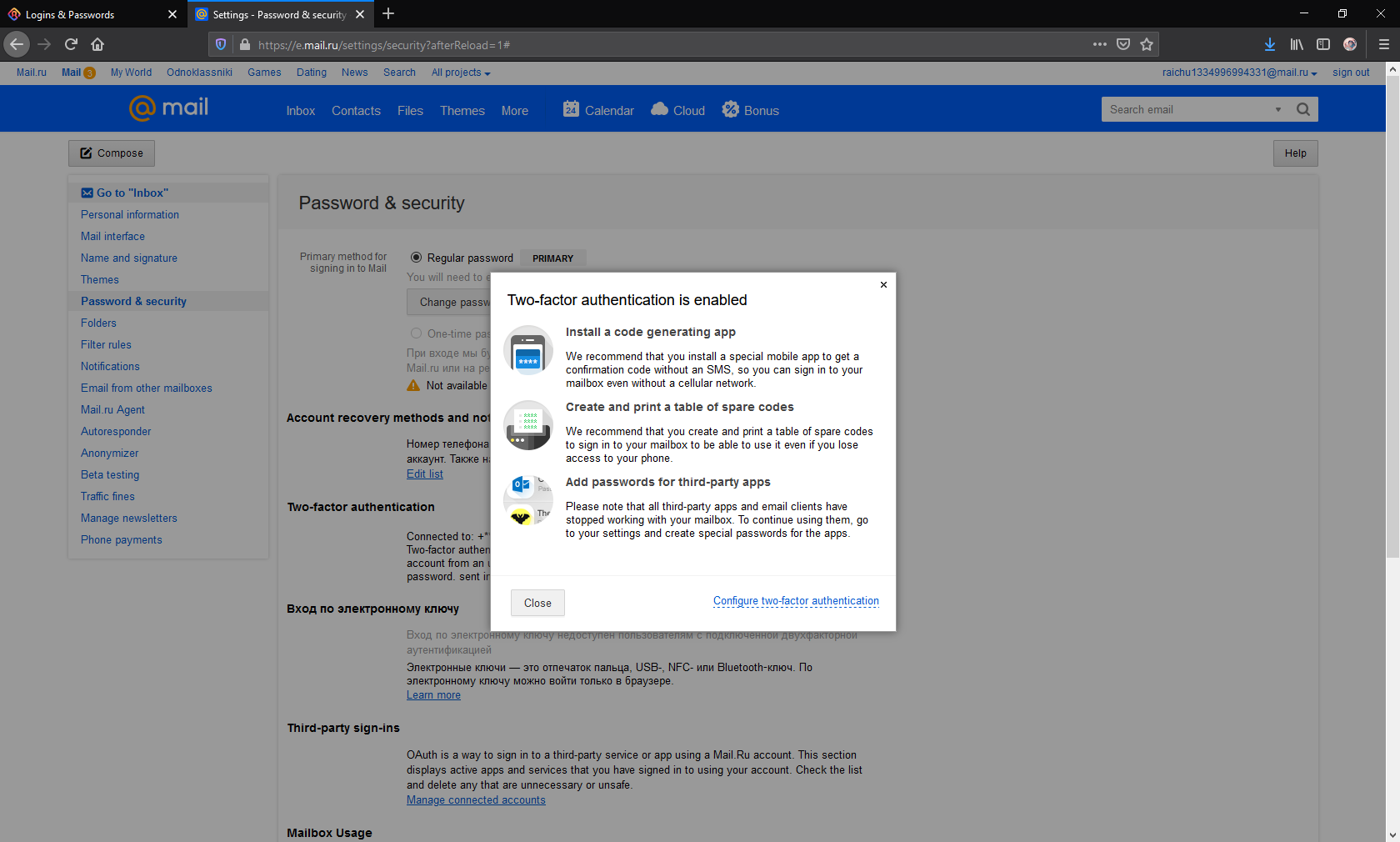
Task: Open the tracking protection shield icon
Action: point(221,44)
